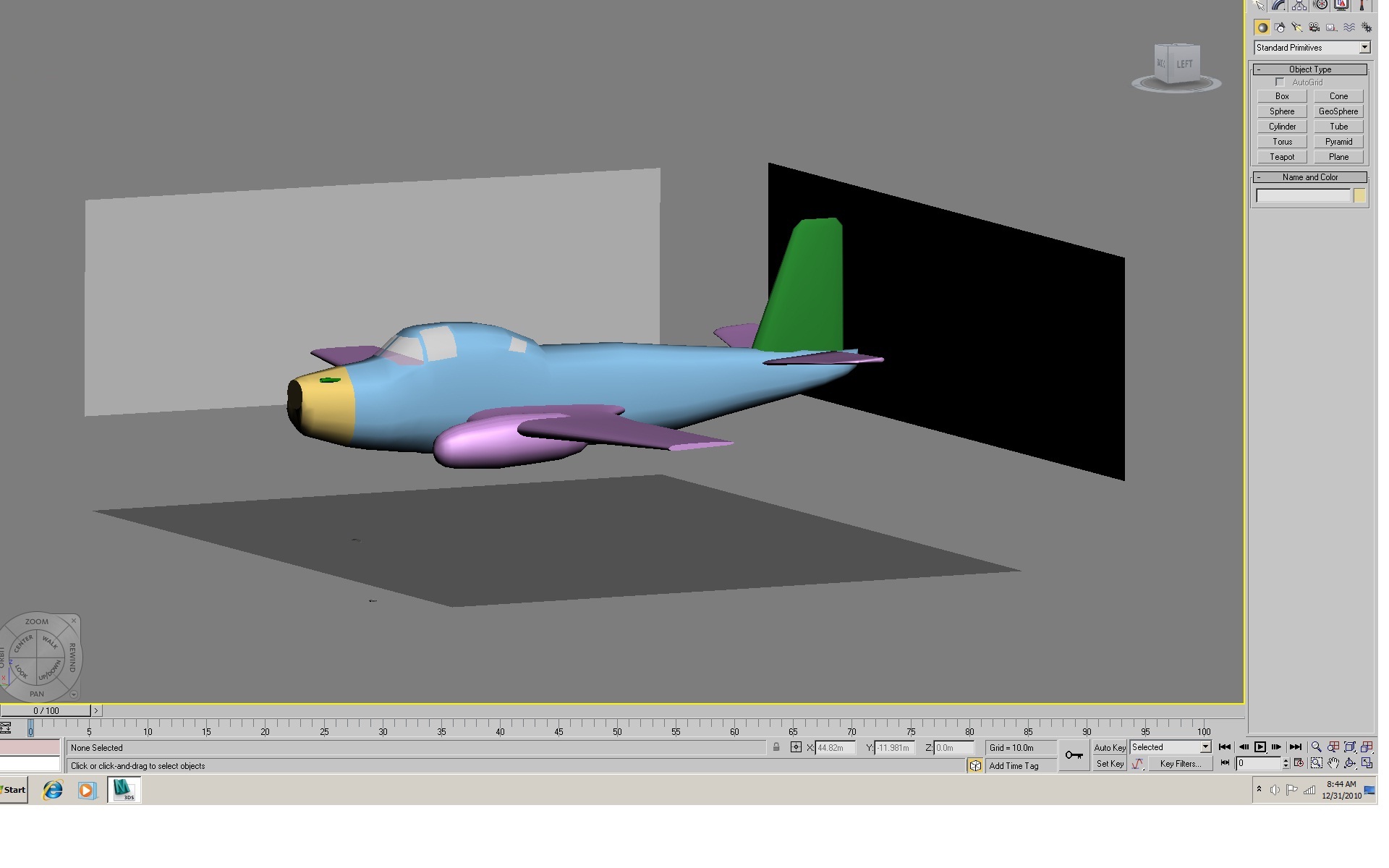Open the Shapes category in Create panel

1280,27
